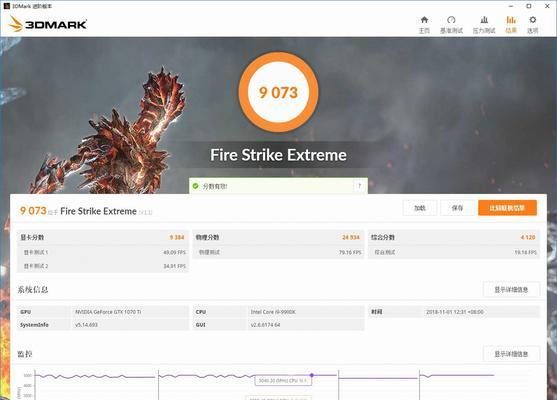Select the highlighted Results tab
The image size is (557, 400).
coord(511,25)
